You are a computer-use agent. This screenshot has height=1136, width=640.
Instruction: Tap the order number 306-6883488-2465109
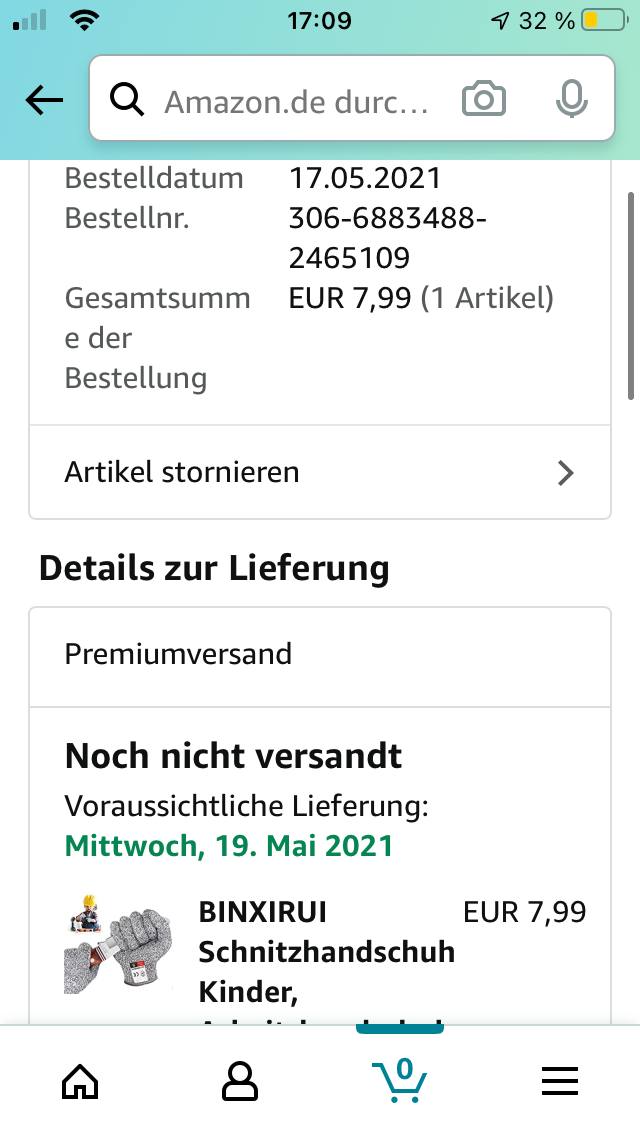387,238
